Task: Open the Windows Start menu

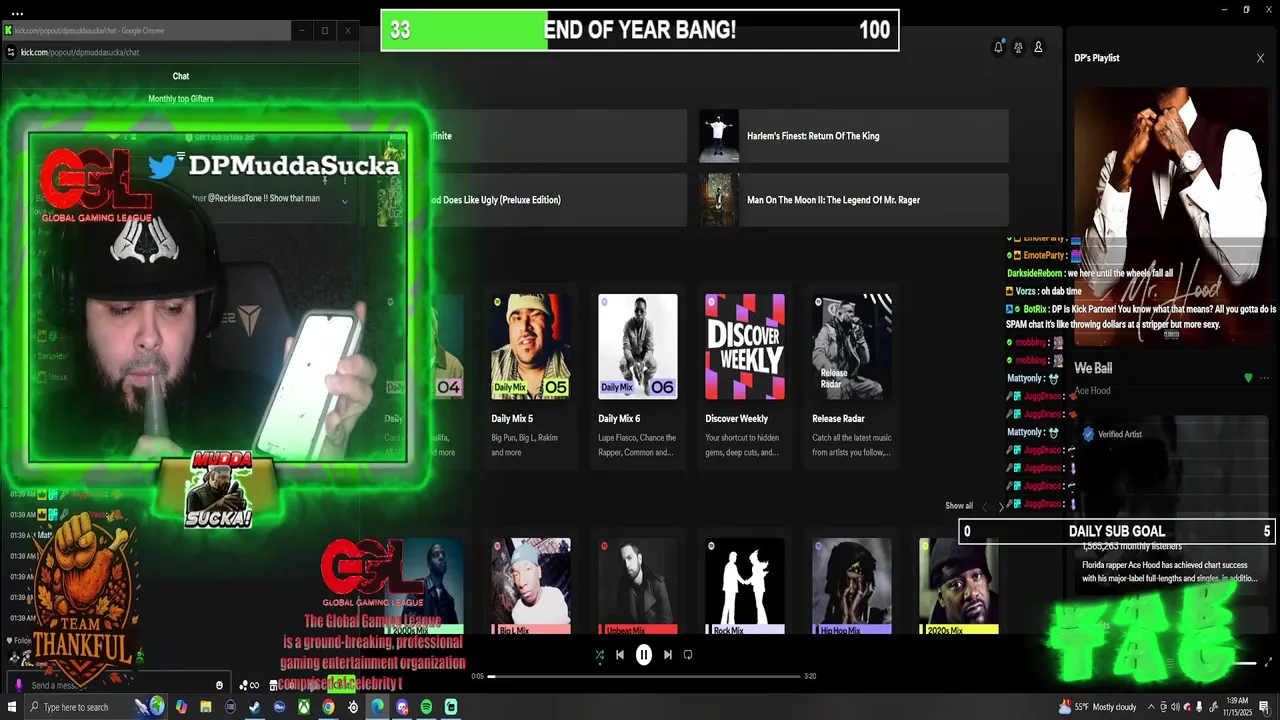Action: (x=12, y=707)
